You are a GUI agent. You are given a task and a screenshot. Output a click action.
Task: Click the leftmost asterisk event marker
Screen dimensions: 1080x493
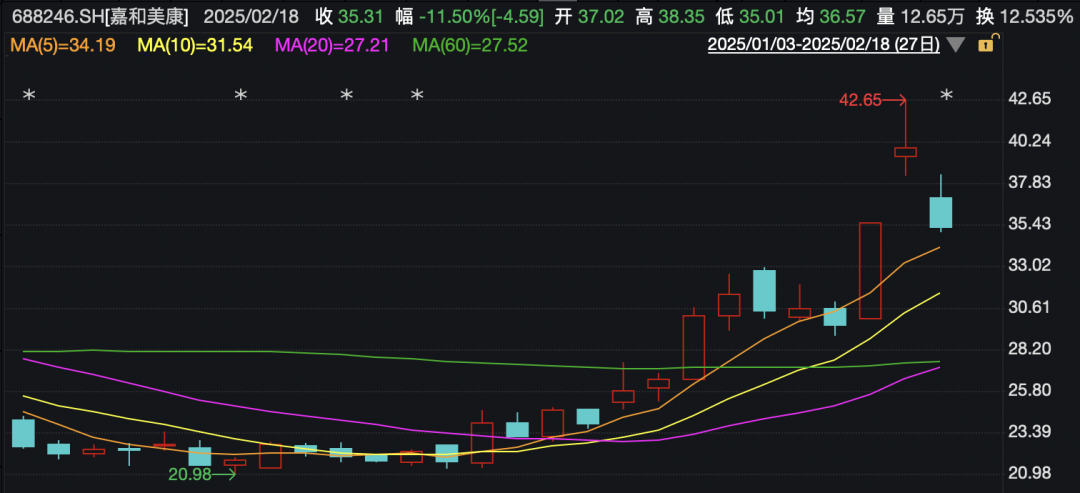(x=28, y=96)
